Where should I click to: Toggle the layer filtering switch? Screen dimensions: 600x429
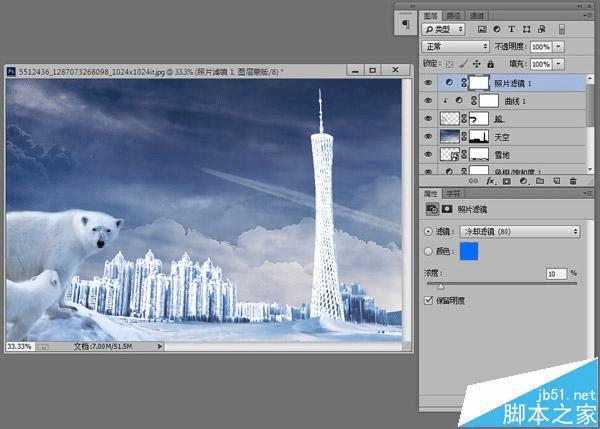(x=561, y=29)
